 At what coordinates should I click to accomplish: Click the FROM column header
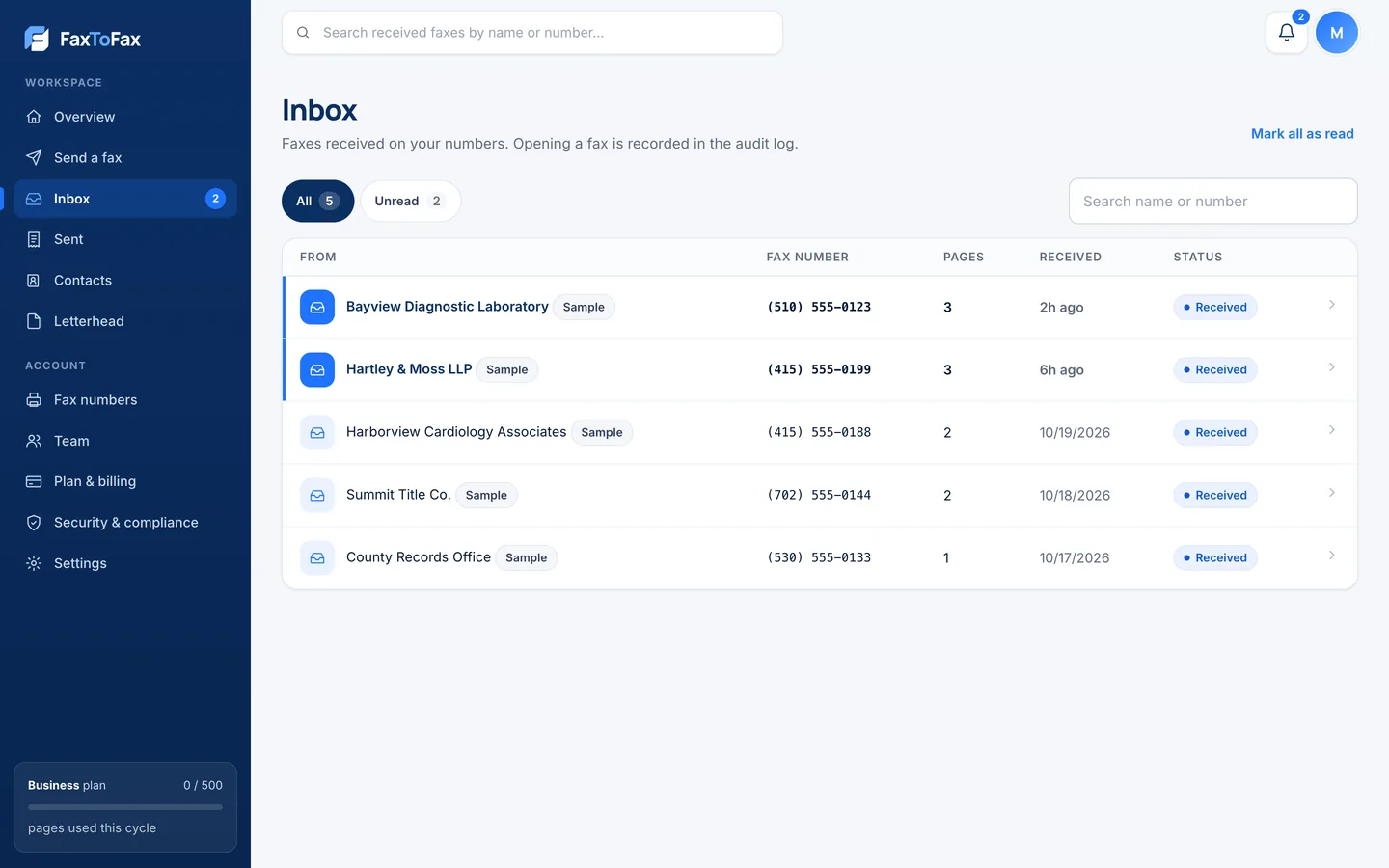point(318,258)
